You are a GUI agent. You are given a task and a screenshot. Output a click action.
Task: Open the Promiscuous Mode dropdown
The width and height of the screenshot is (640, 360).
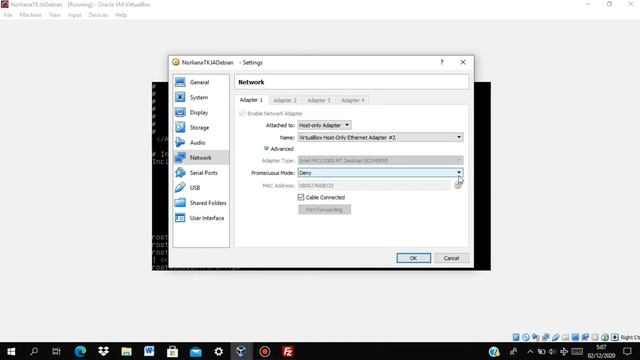[x=380, y=173]
